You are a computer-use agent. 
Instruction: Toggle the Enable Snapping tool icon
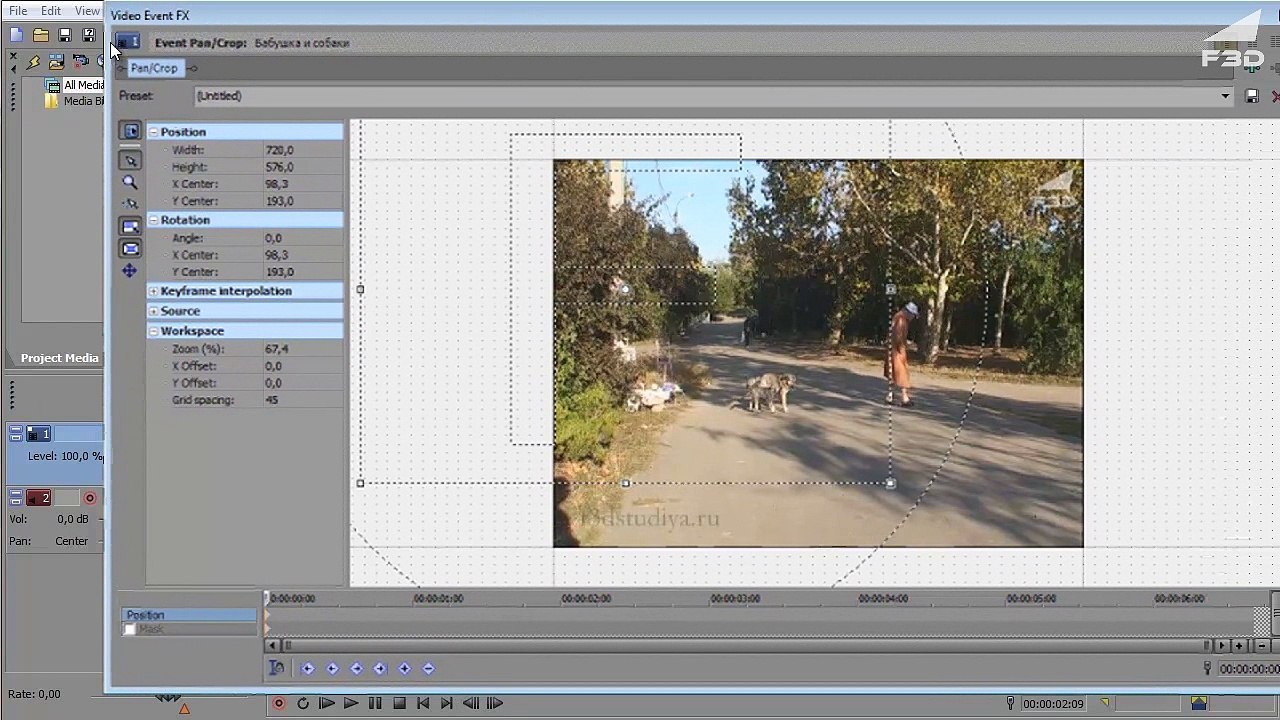point(130,203)
